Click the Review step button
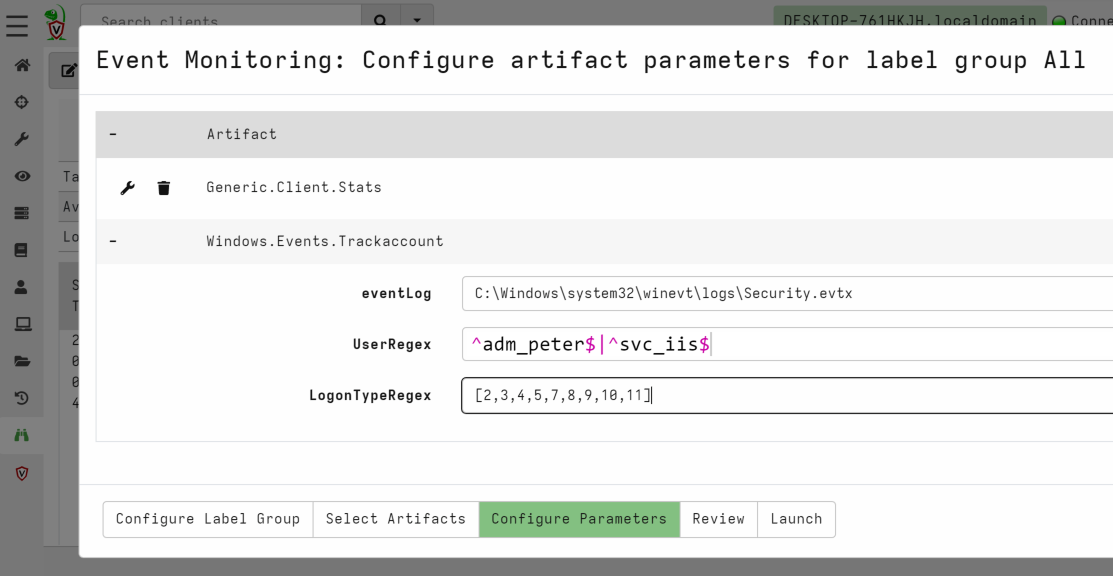 718,519
